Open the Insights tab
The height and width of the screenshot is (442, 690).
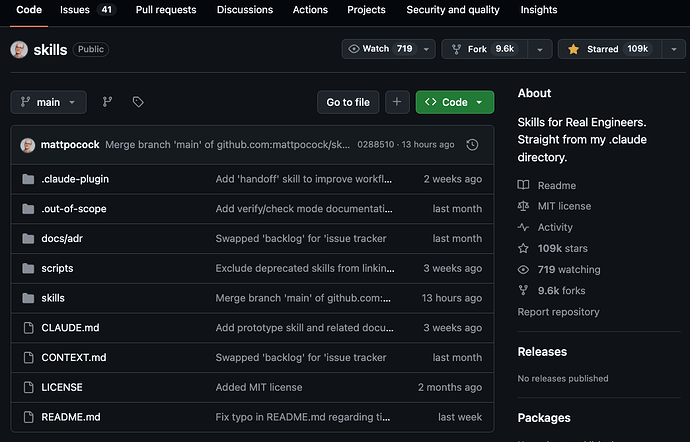coord(539,10)
